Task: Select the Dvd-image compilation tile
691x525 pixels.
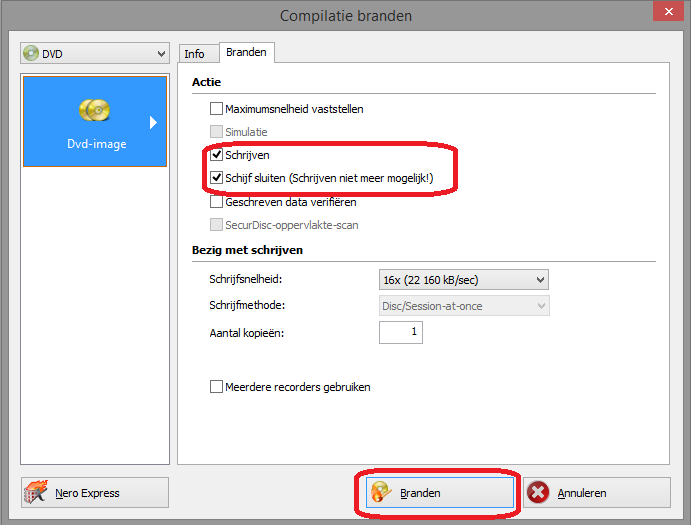Action: coord(95,121)
